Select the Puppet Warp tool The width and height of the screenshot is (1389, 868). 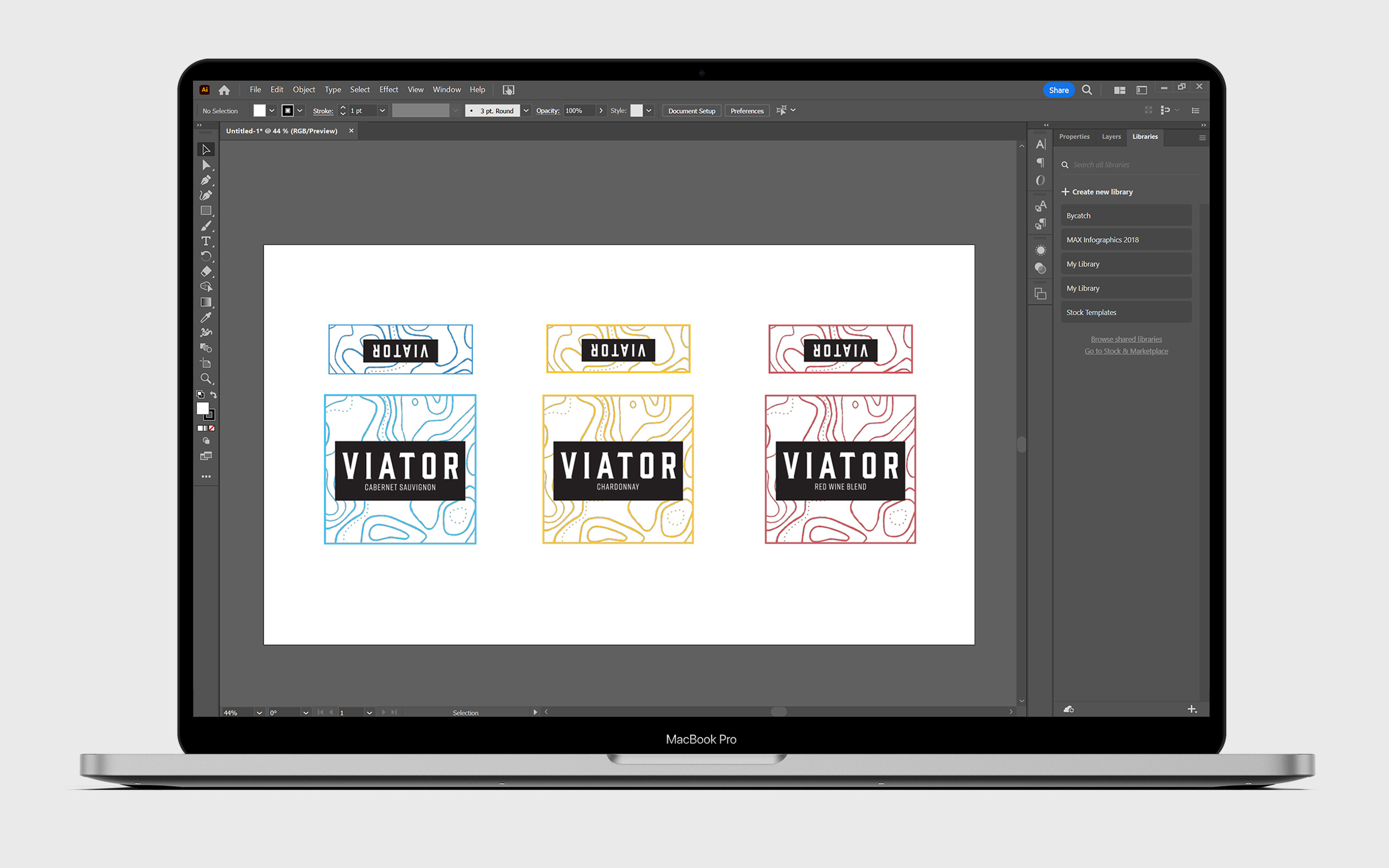tap(206, 333)
